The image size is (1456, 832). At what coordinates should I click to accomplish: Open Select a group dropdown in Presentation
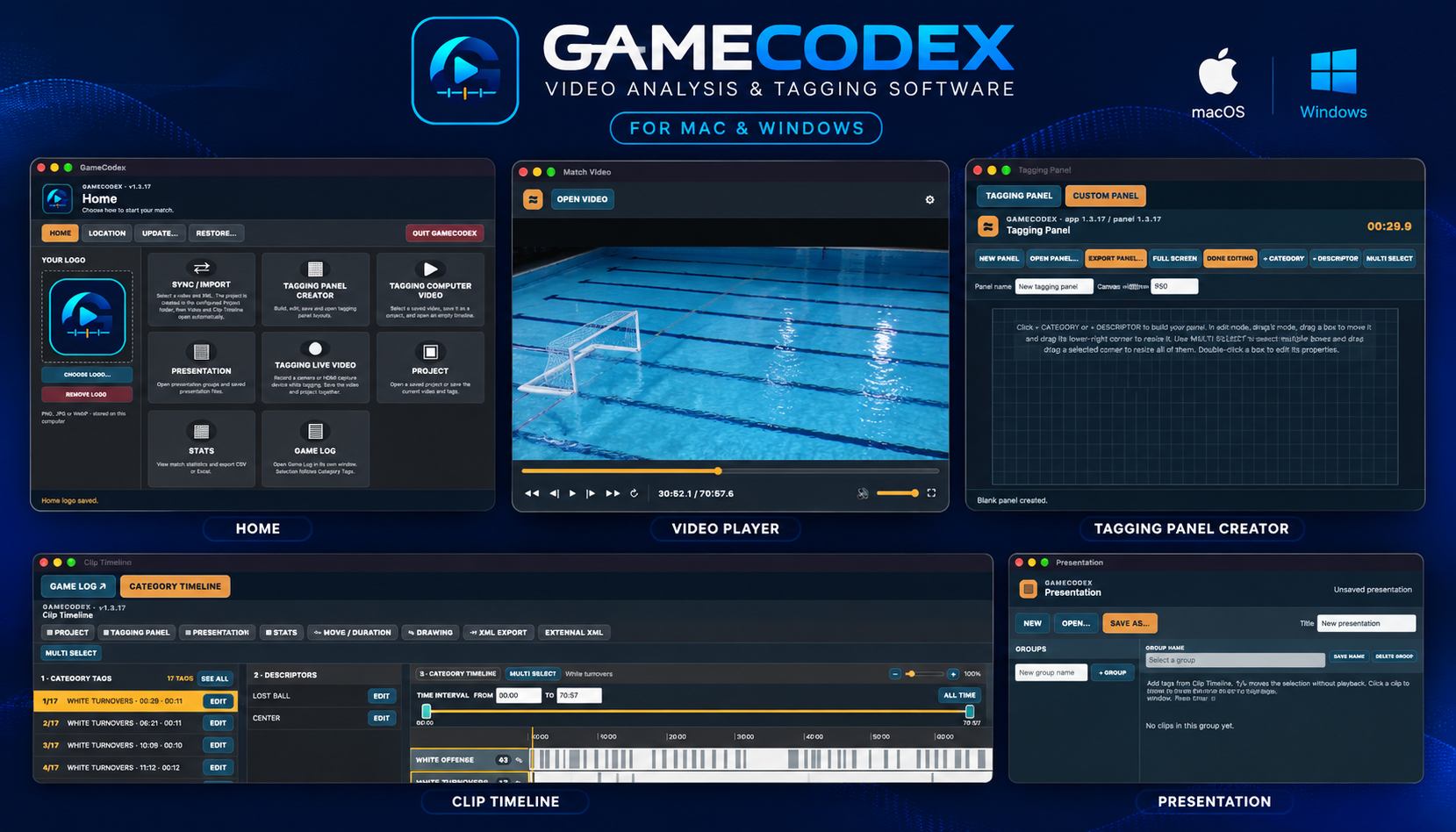tap(1234, 660)
